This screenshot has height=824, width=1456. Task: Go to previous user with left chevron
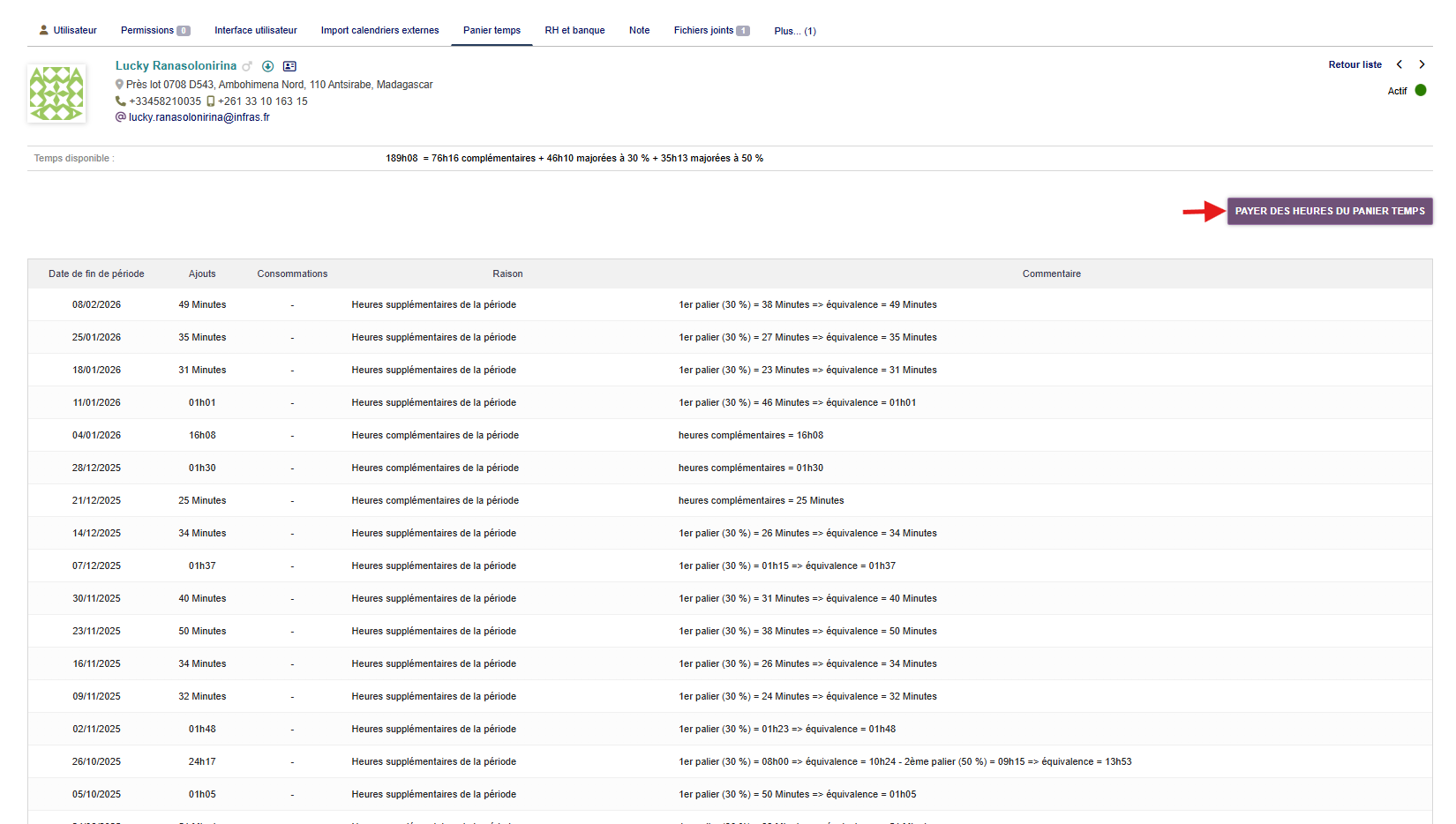[1400, 64]
